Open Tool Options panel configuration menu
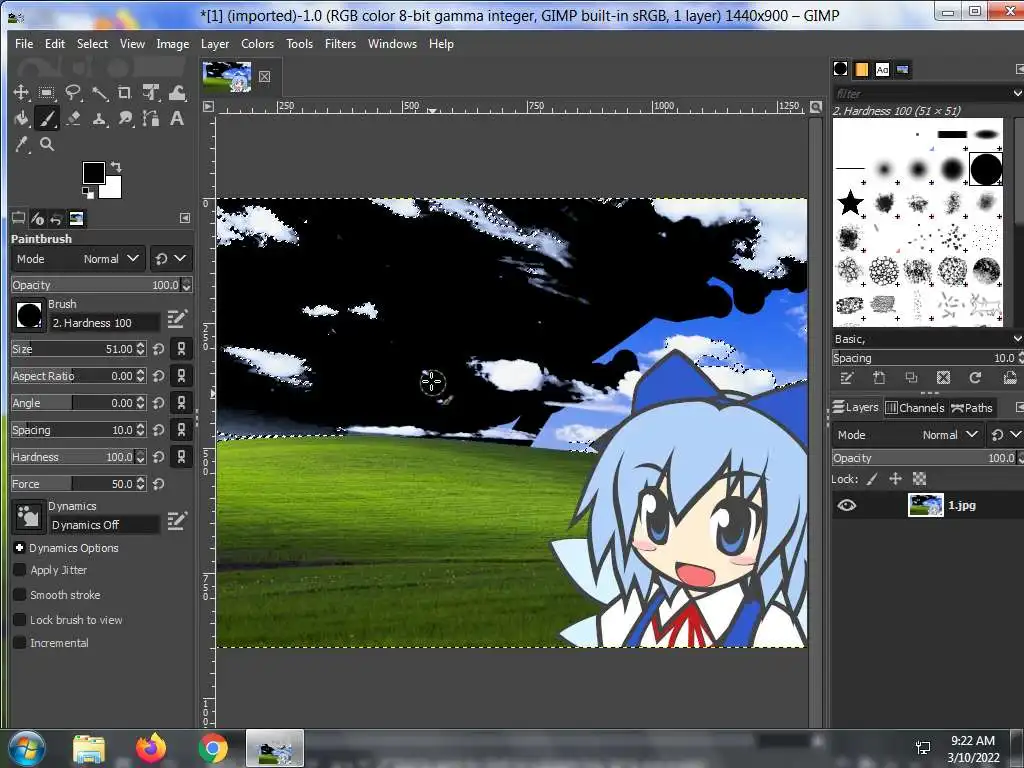This screenshot has height=768, width=1024. 185,218
